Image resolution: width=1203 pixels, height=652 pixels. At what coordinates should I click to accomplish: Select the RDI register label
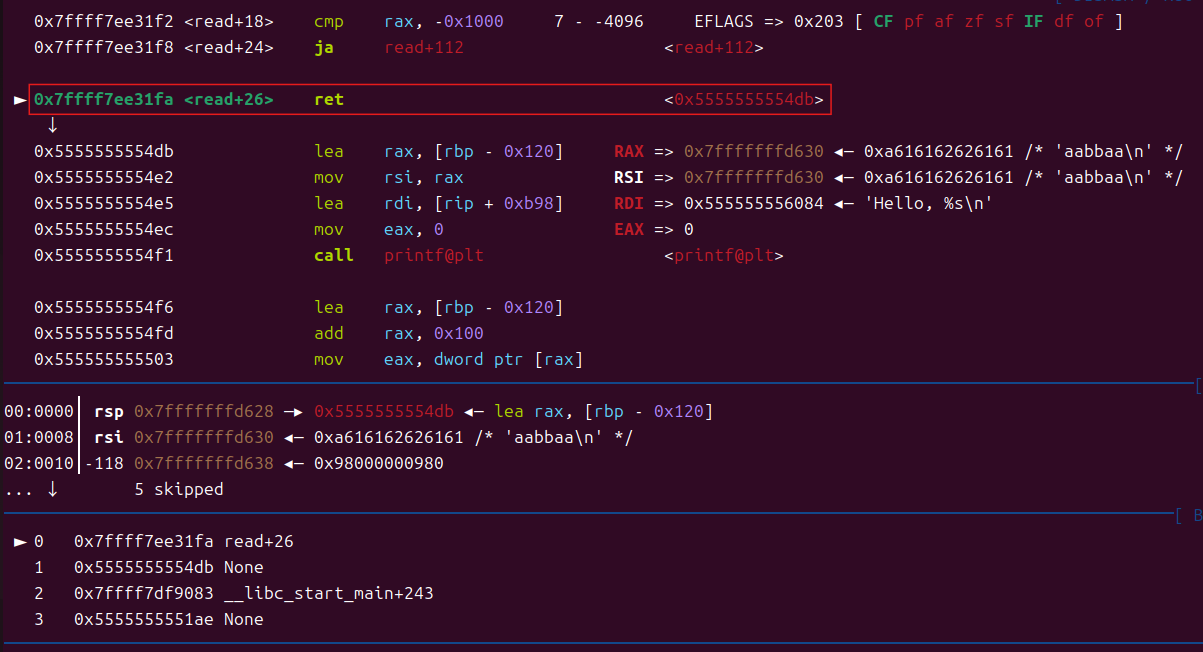pos(629,203)
